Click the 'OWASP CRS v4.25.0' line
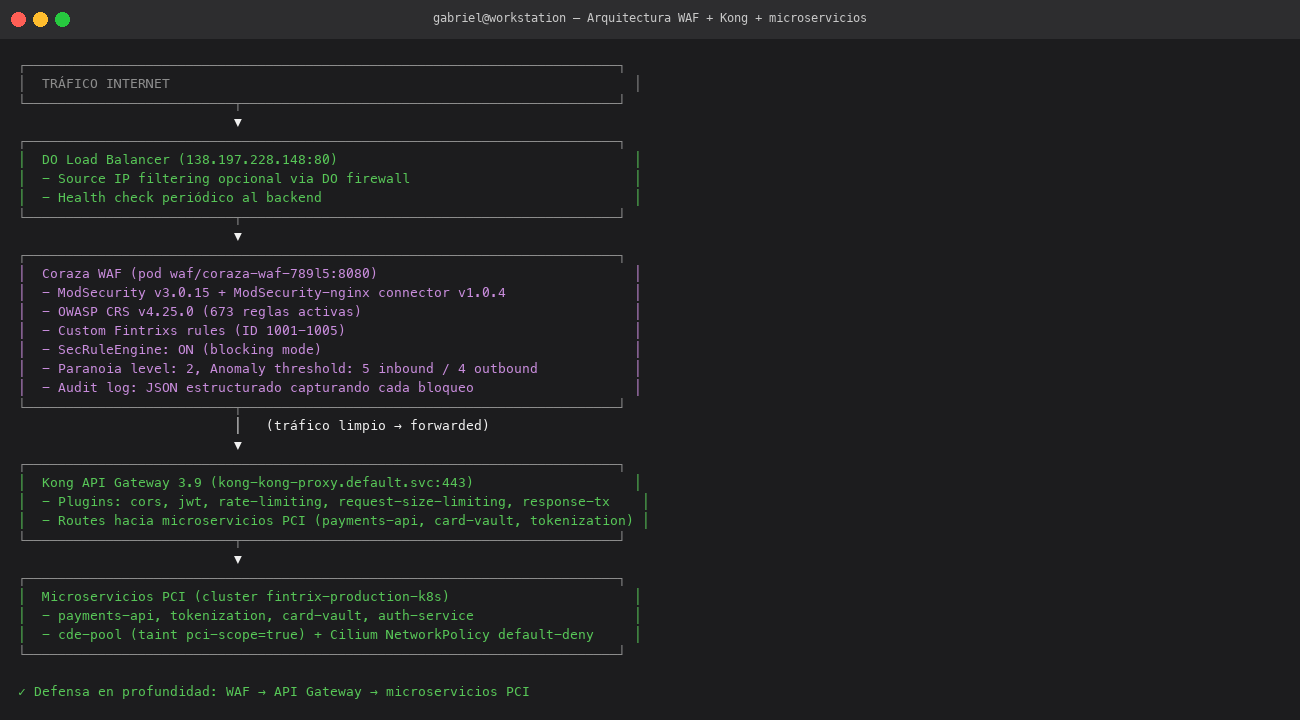1300x720 pixels. (202, 312)
